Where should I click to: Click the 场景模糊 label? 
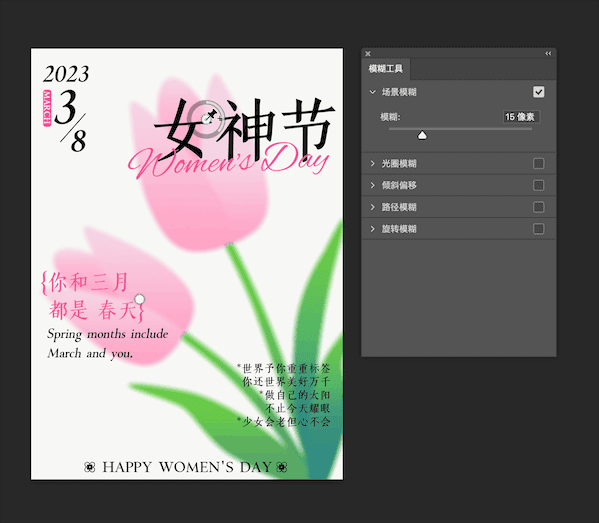point(399,92)
